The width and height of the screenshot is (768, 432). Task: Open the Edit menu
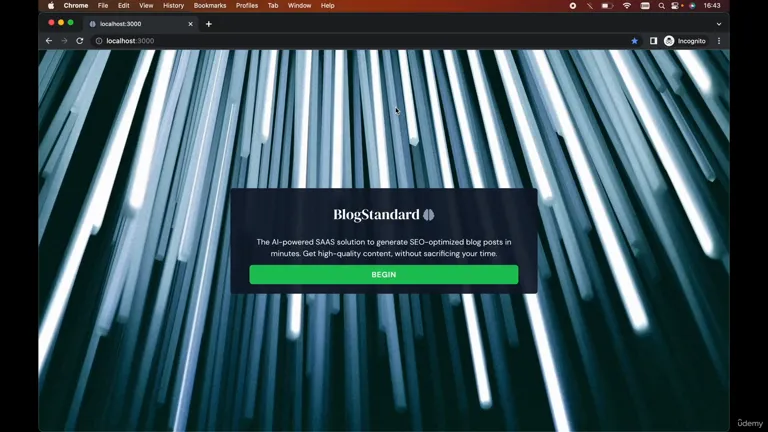(x=123, y=6)
